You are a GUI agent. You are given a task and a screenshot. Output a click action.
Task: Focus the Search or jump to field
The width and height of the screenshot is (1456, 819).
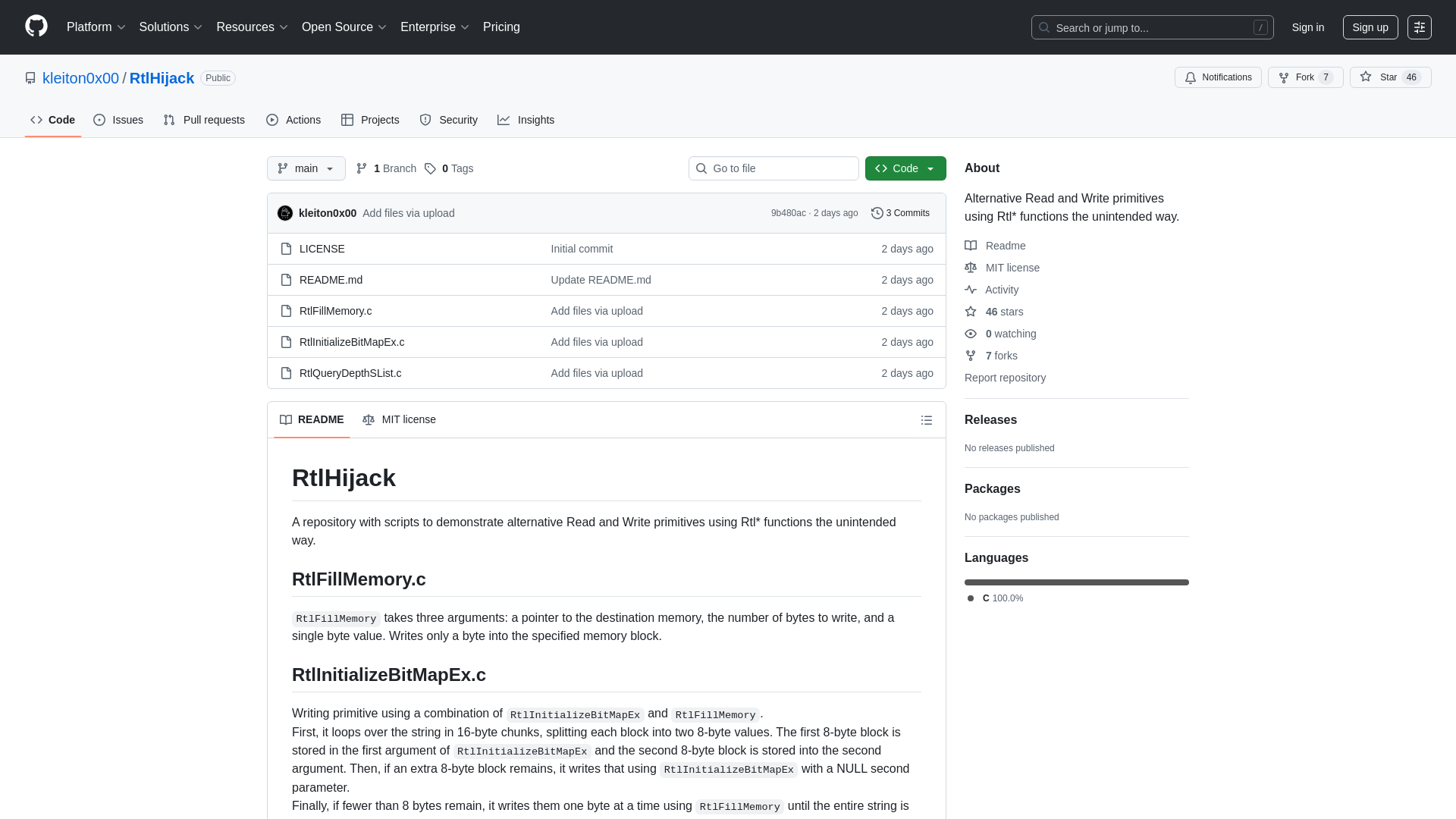pos(1152,27)
